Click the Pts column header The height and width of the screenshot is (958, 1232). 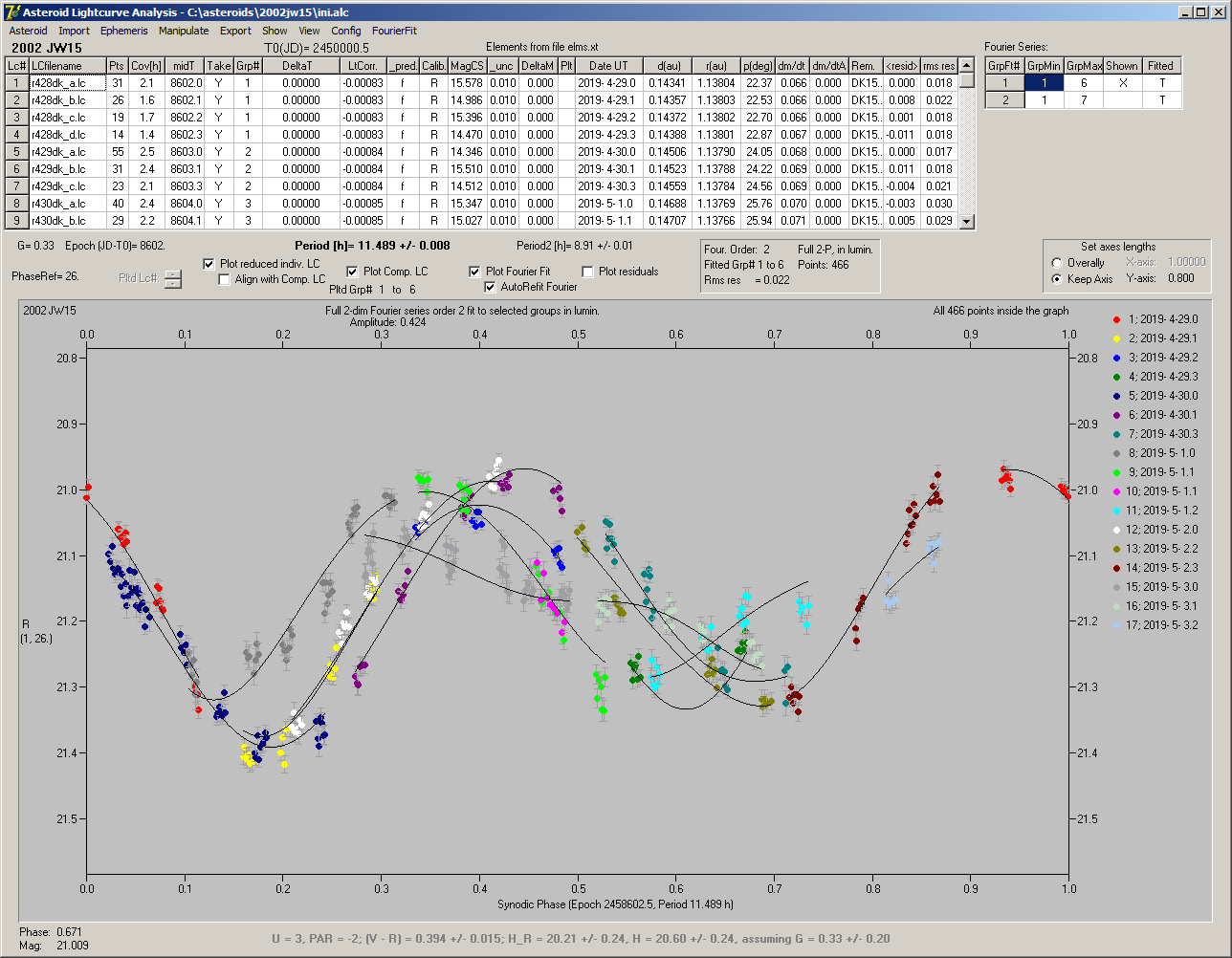click(x=117, y=66)
